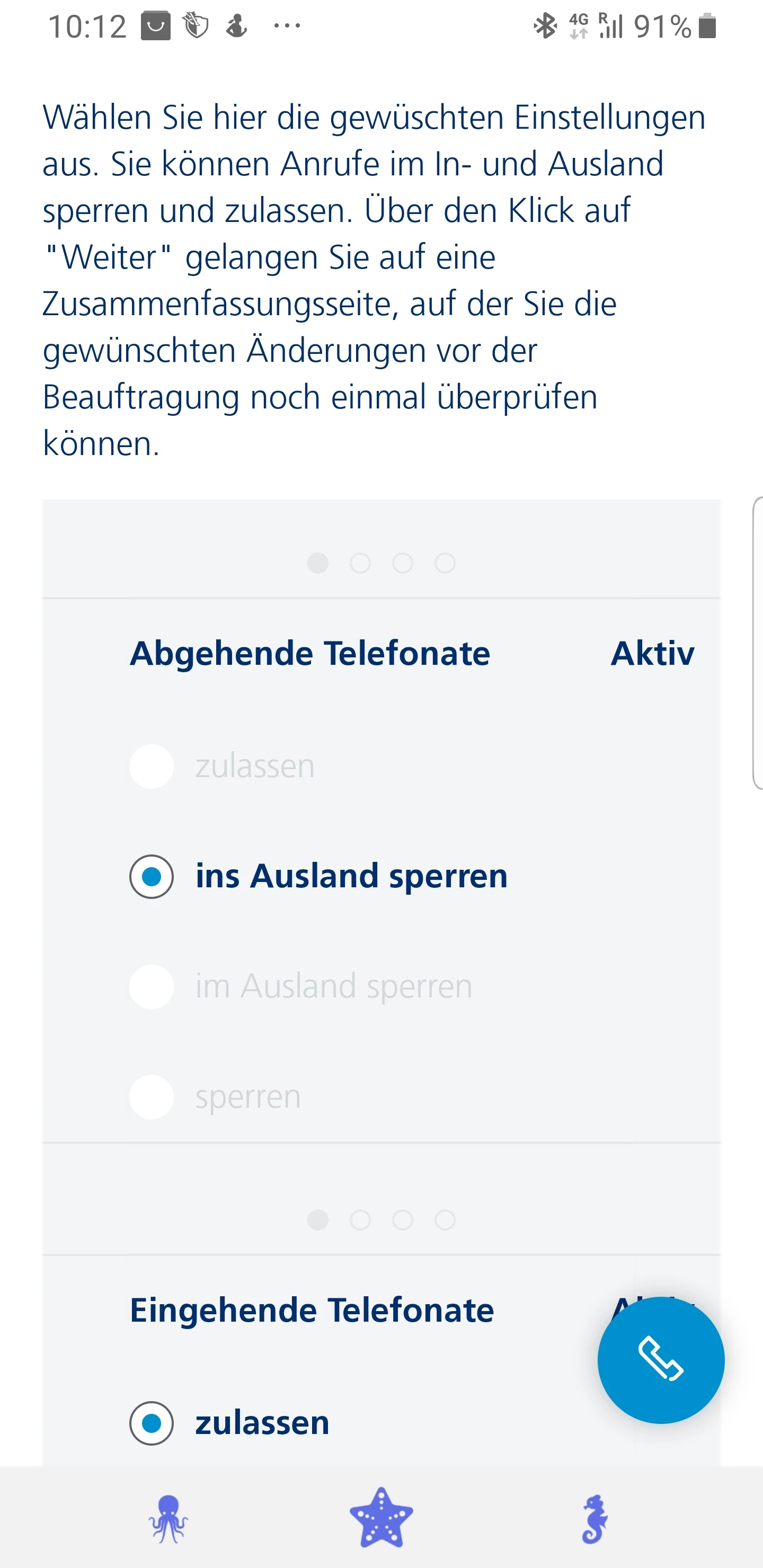This screenshot has width=763, height=1568.
Task: Tap the shield notification icon
Action: click(196, 26)
